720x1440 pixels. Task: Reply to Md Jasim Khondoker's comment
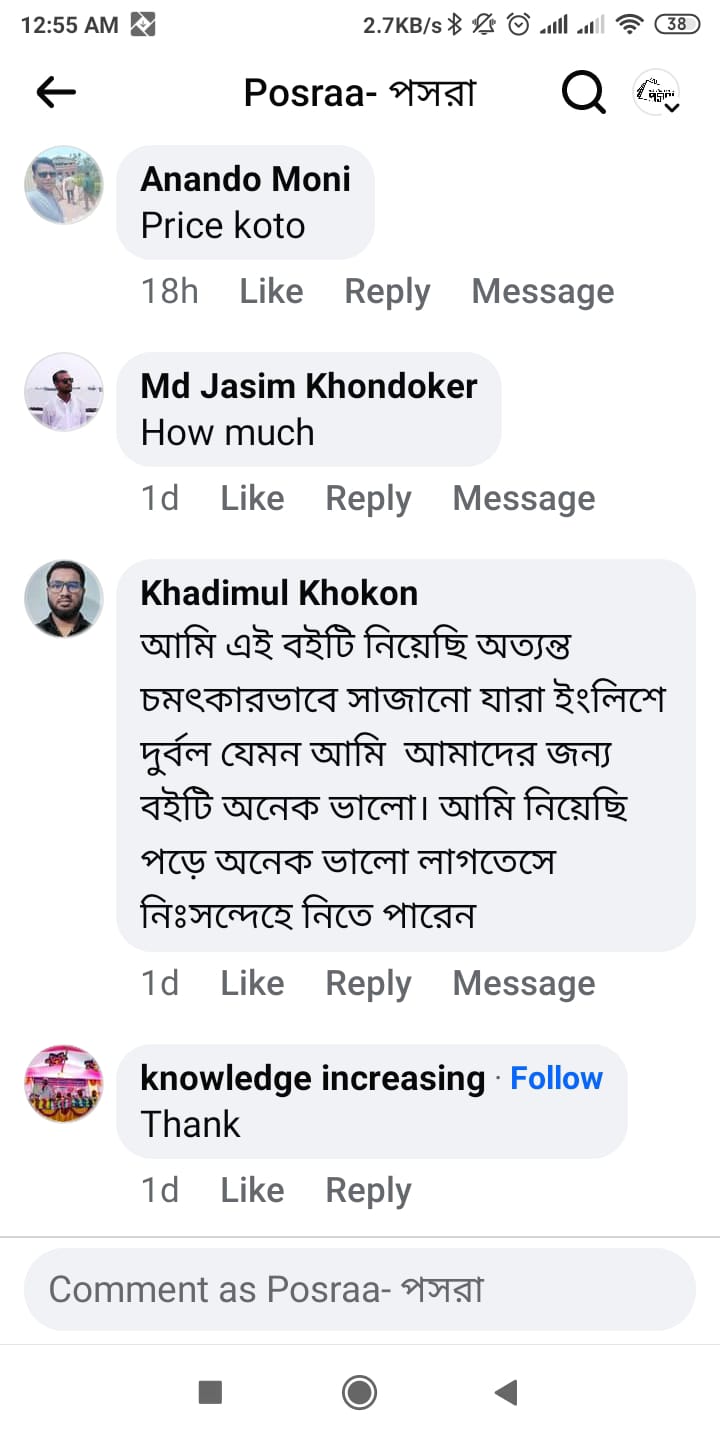(368, 498)
